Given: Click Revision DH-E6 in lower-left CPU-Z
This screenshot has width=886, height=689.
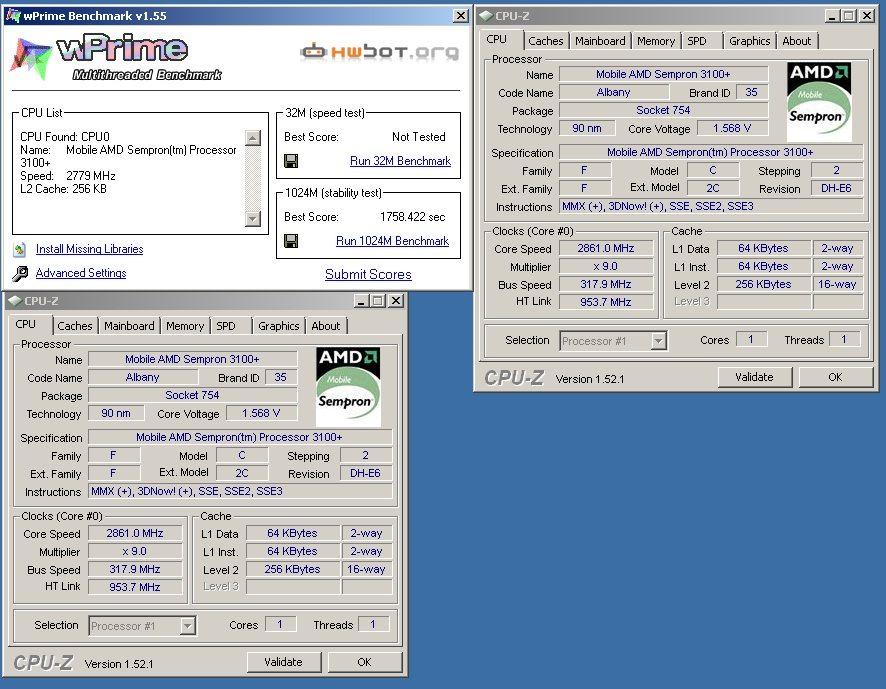Looking at the screenshot, I should pos(366,473).
